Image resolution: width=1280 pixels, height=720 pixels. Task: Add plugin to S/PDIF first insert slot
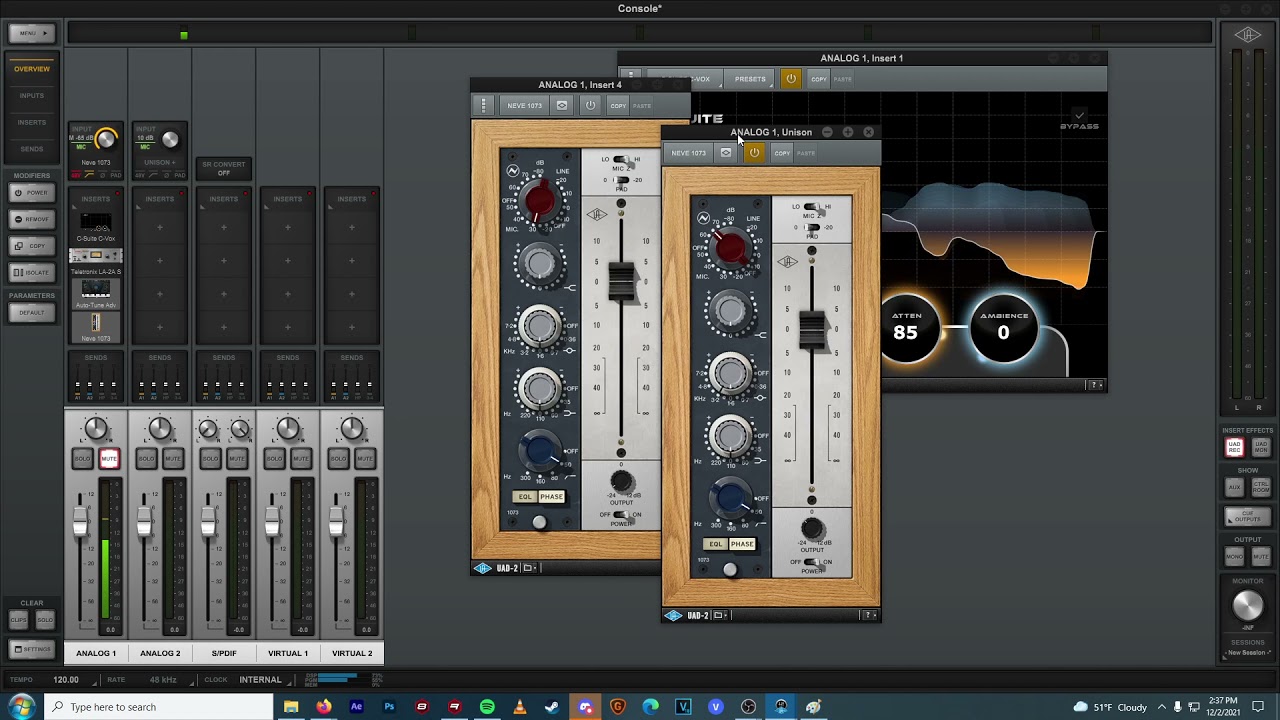coord(224,227)
